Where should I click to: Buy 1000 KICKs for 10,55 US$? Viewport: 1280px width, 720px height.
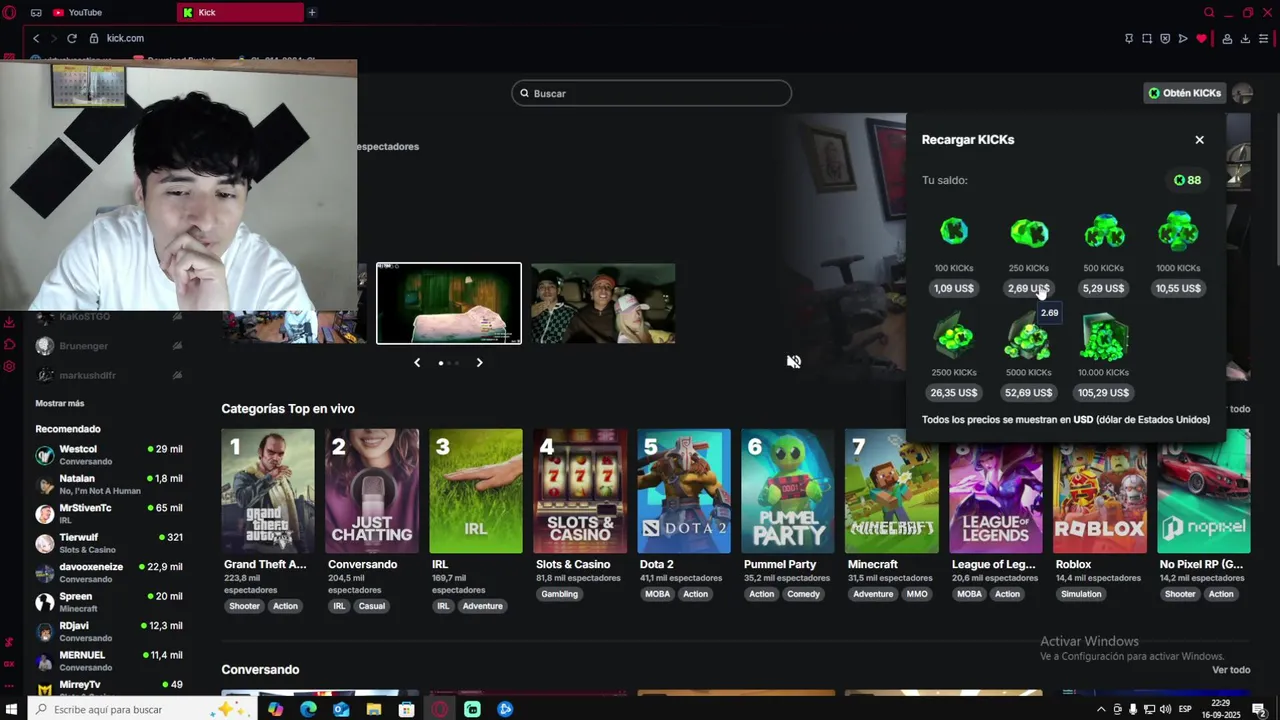[x=1178, y=288]
